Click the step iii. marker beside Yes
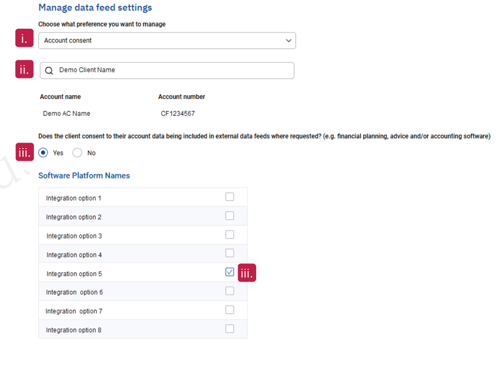Viewport: 500px width, 365px height. point(25,152)
